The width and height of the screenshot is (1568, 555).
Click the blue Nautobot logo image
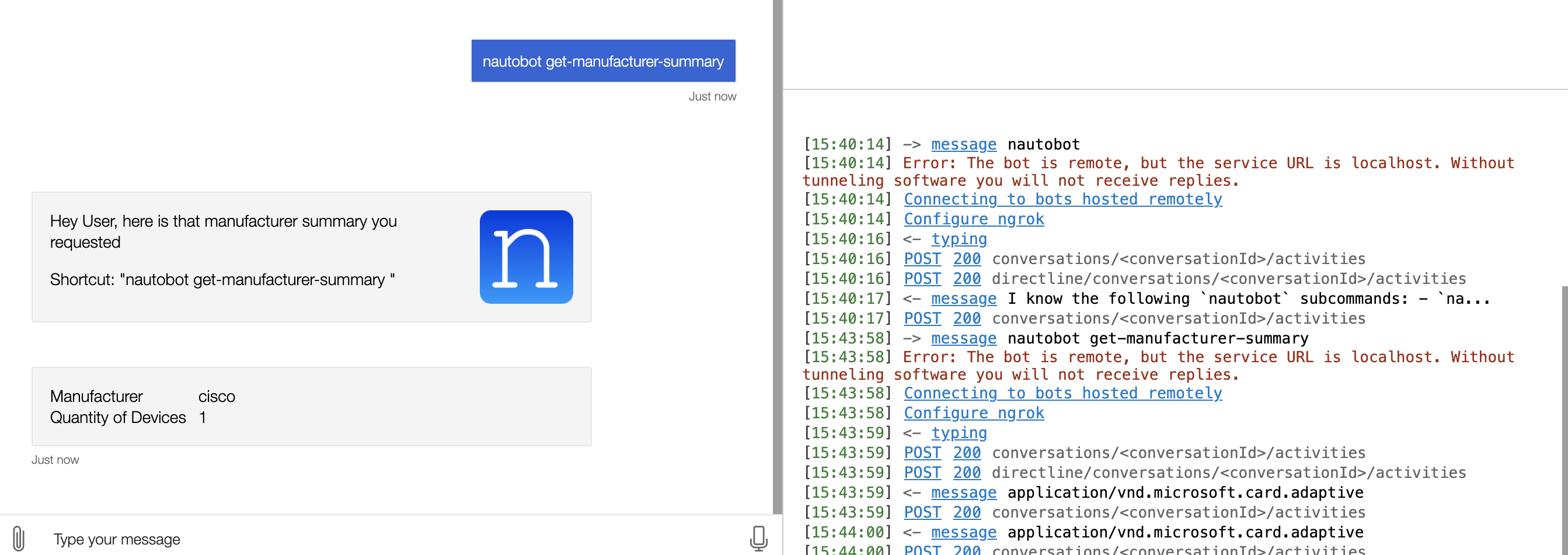click(526, 257)
